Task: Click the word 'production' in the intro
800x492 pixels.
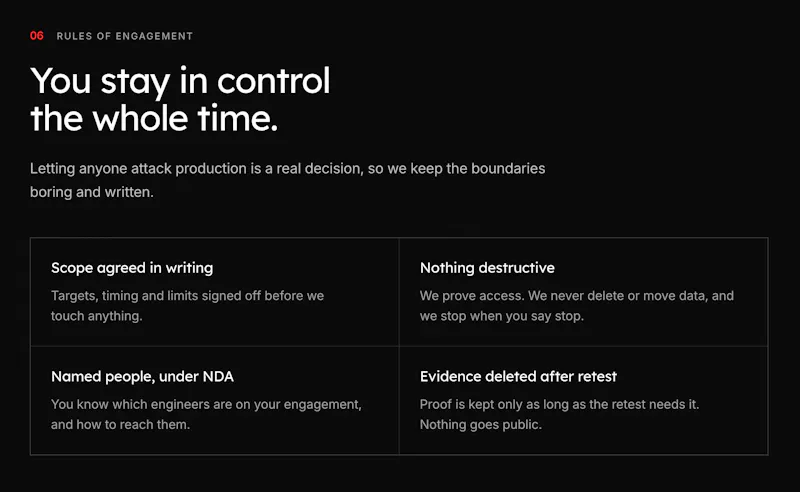Action: click(211, 169)
